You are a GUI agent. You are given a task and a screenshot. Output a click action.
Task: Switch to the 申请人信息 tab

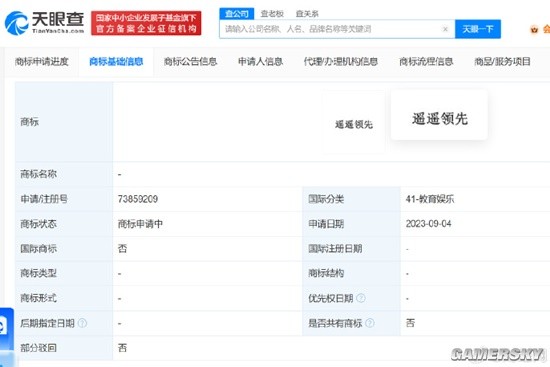click(x=260, y=62)
